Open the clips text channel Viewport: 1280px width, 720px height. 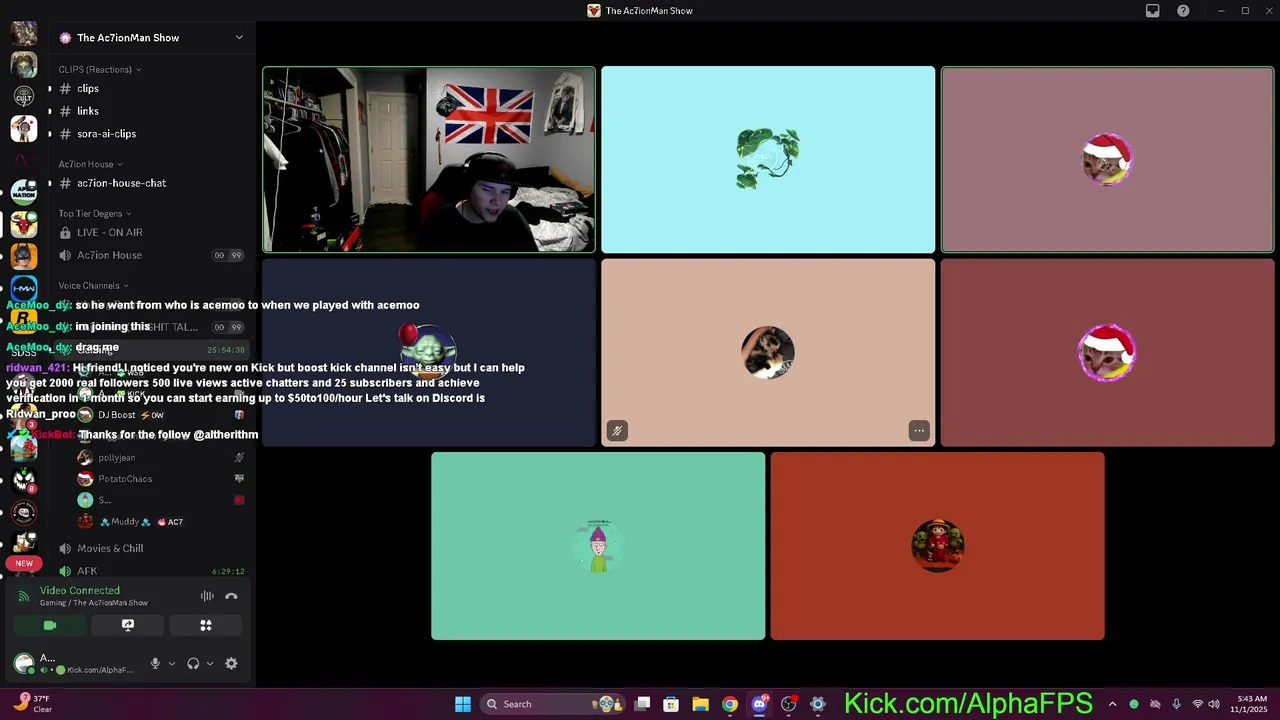coord(150,89)
